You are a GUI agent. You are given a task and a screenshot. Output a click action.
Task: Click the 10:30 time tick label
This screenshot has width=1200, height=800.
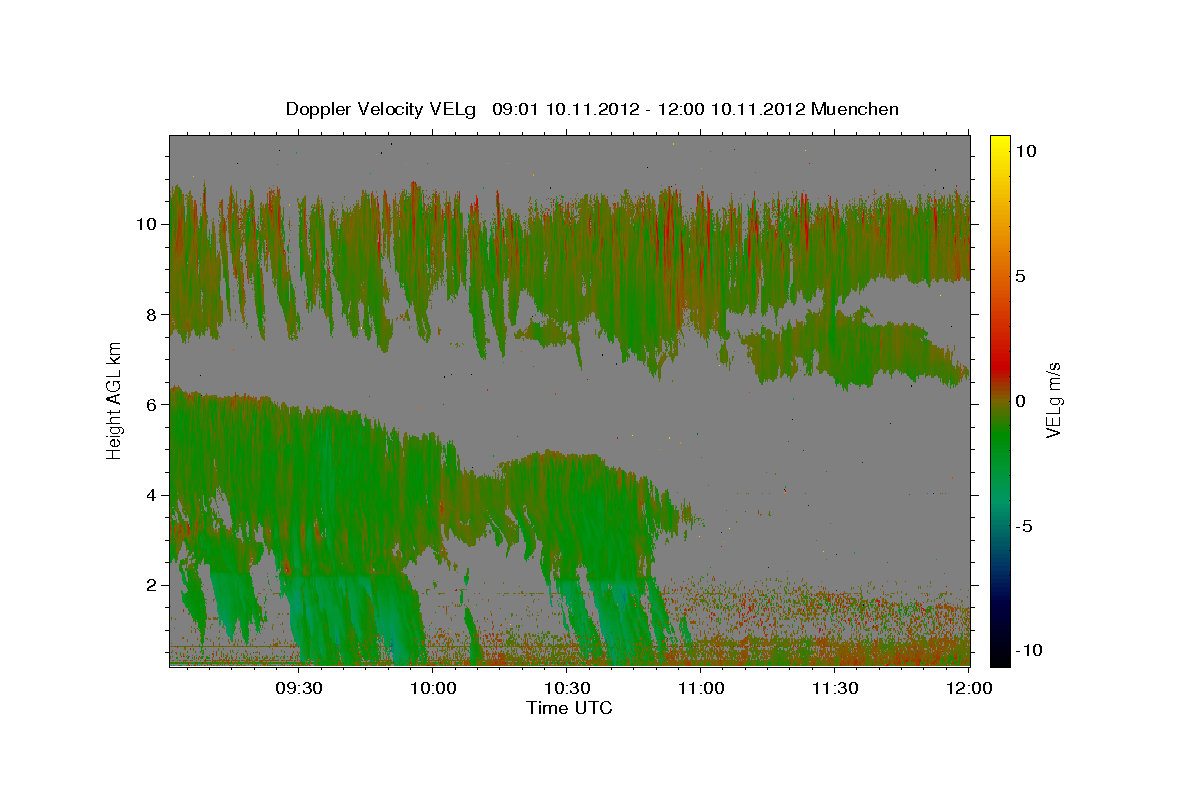pos(566,688)
